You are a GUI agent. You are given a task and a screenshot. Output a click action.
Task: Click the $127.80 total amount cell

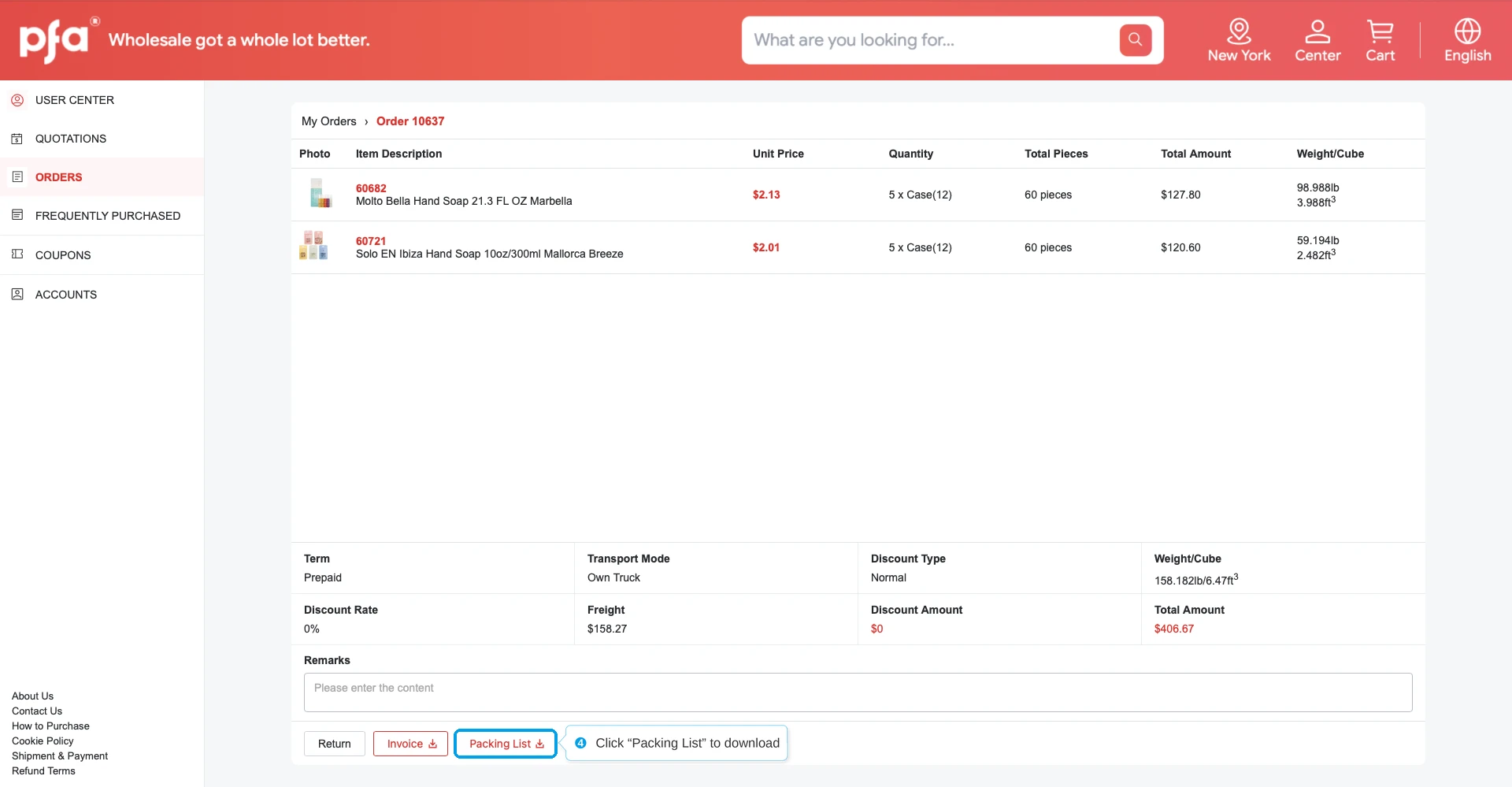[1180, 195]
